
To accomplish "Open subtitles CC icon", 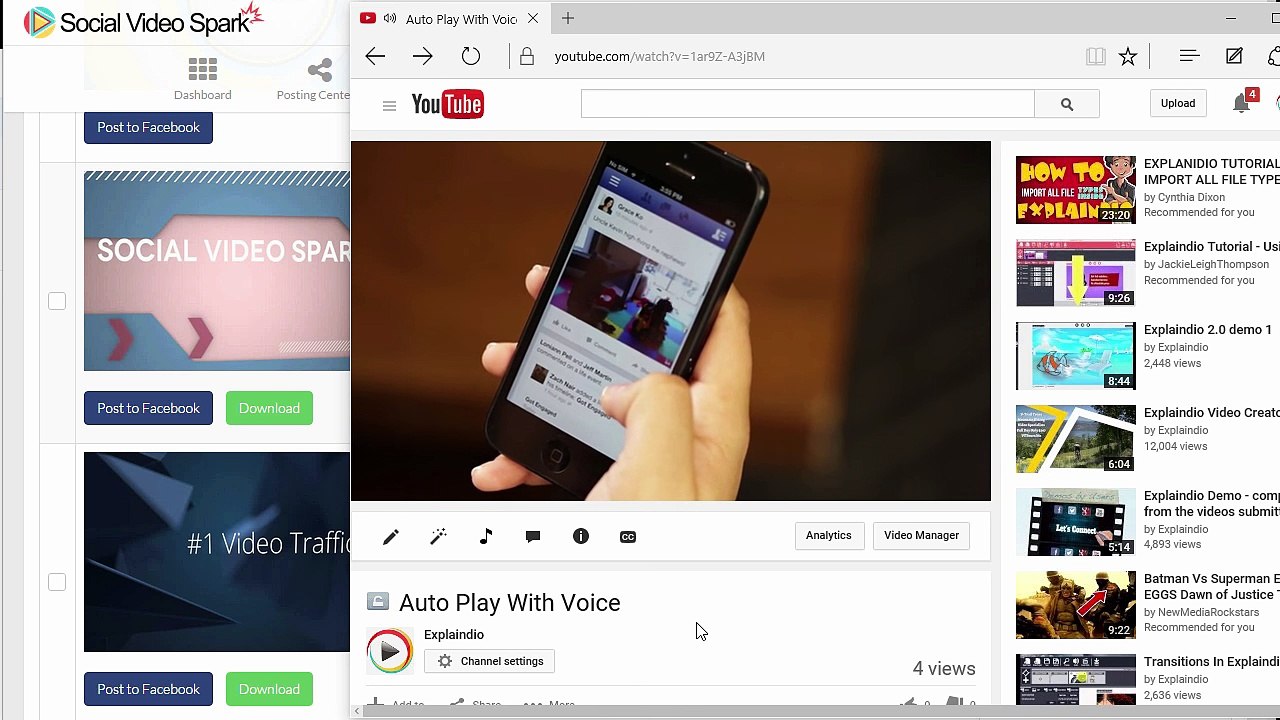I will click(628, 537).
